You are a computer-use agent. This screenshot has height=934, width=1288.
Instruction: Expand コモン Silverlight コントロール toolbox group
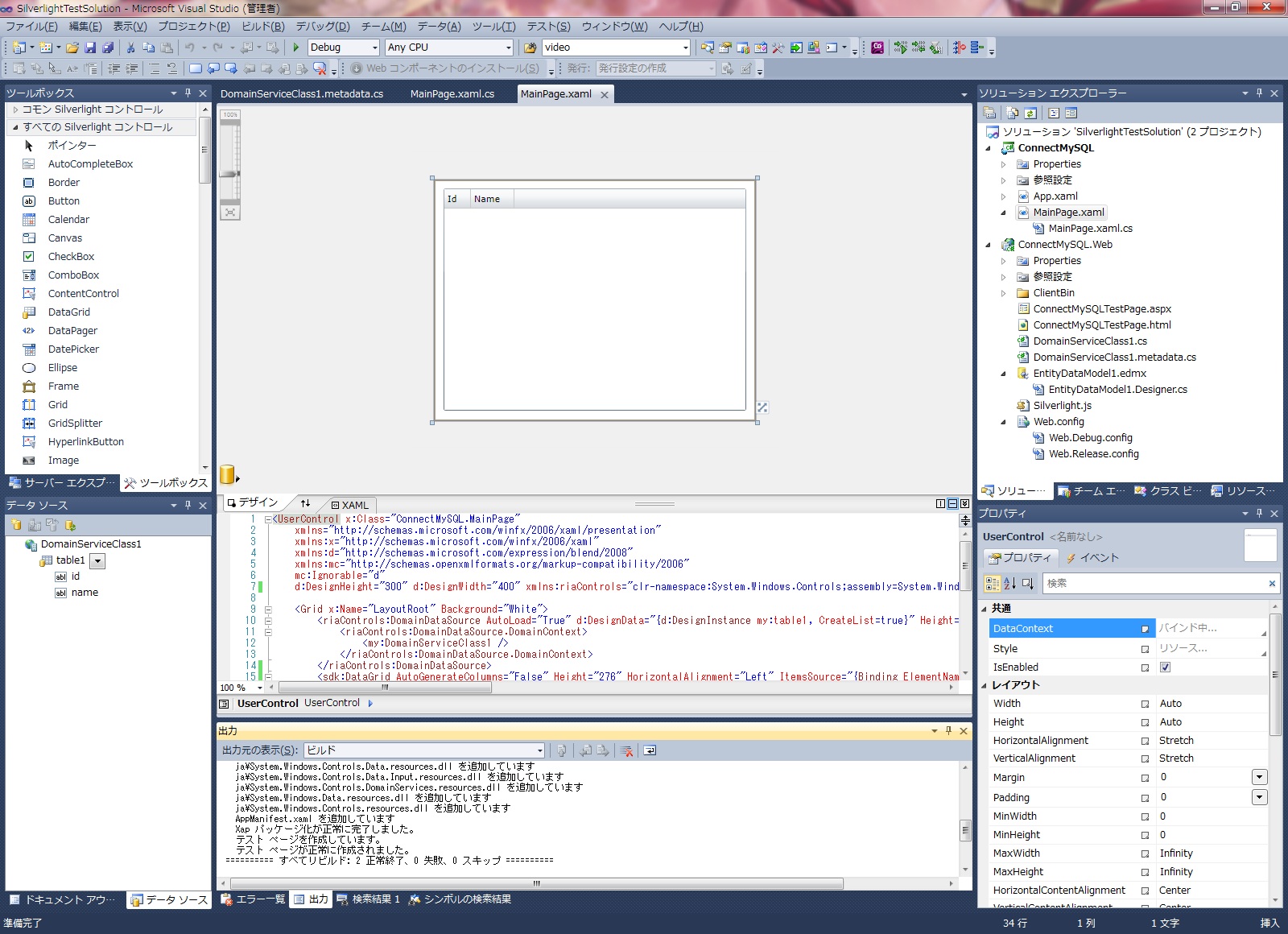point(15,110)
